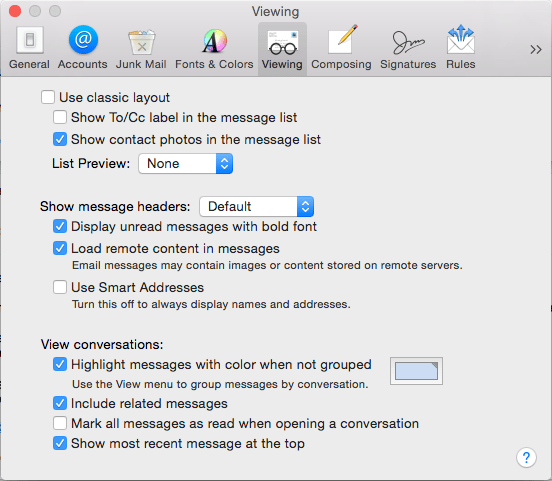Uncheck Show most recent message at top

coord(60,443)
